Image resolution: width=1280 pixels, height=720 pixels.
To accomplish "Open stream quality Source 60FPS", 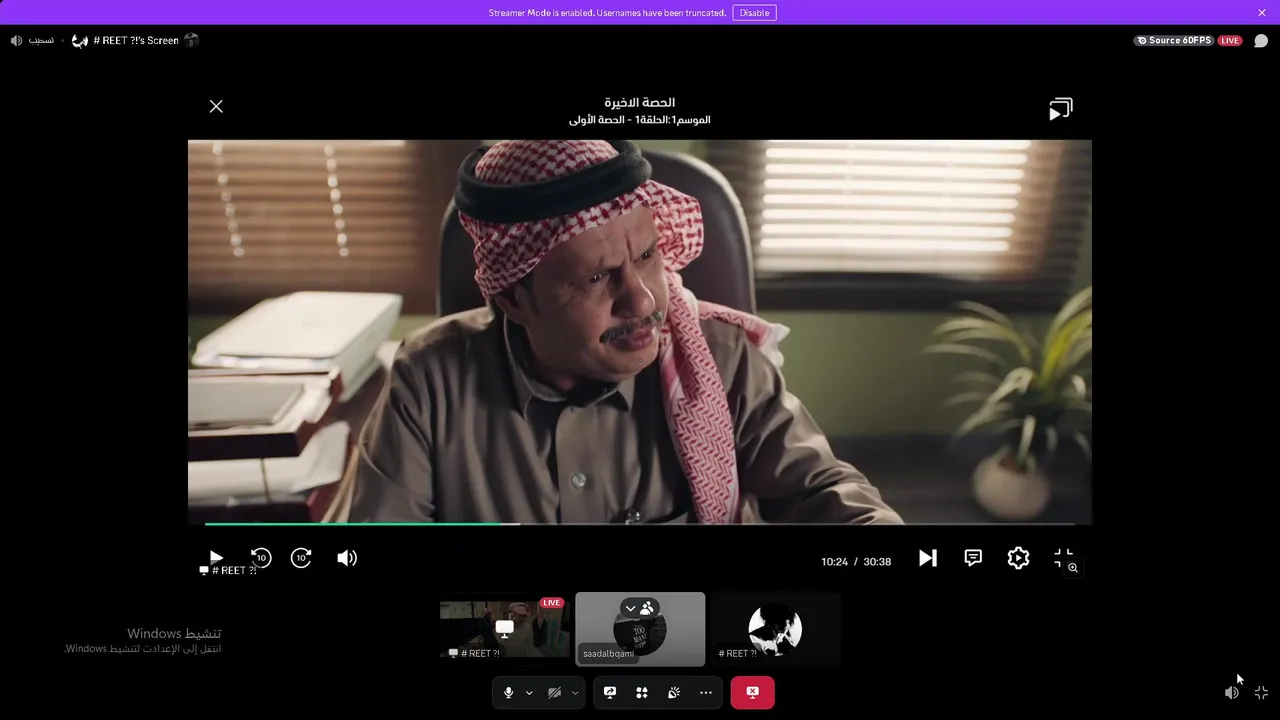I will [x=1174, y=41].
